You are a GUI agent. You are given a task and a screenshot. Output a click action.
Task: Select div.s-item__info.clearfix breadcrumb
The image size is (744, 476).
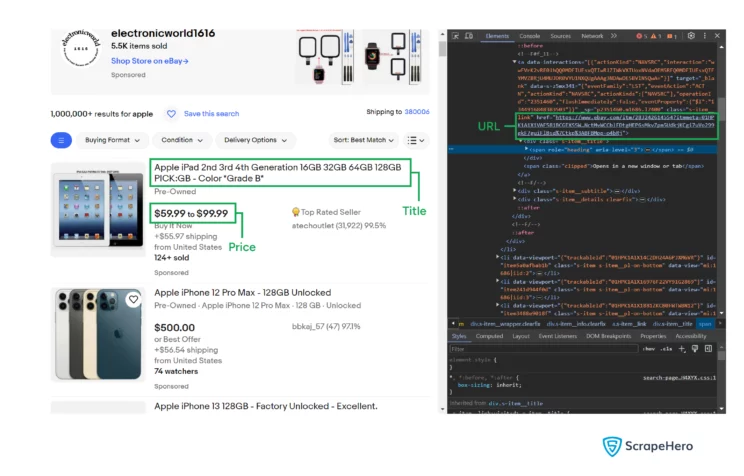[x=576, y=324]
